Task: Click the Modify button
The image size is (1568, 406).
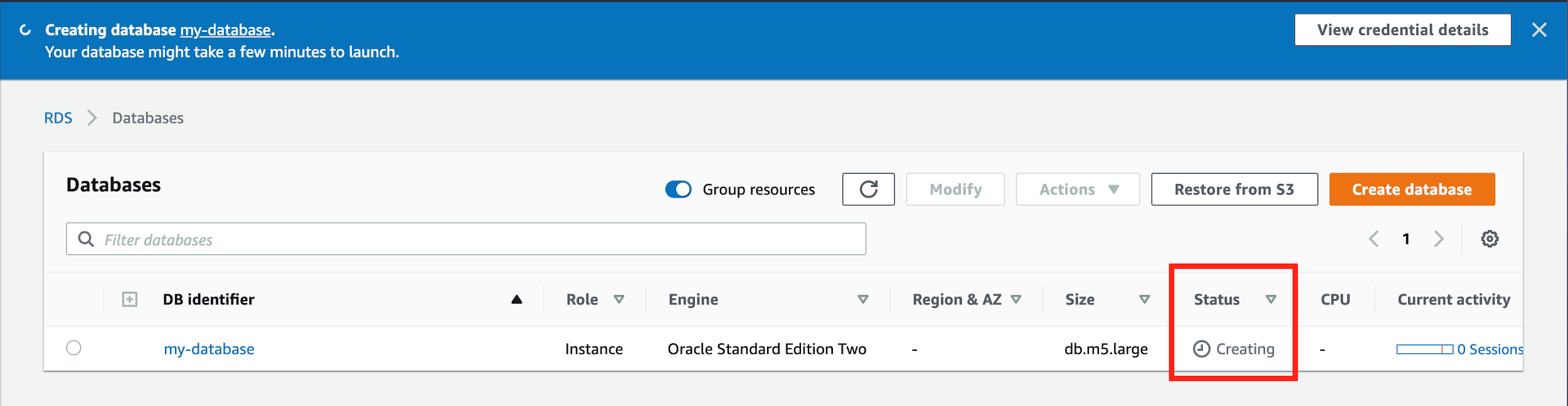Action: pos(955,189)
